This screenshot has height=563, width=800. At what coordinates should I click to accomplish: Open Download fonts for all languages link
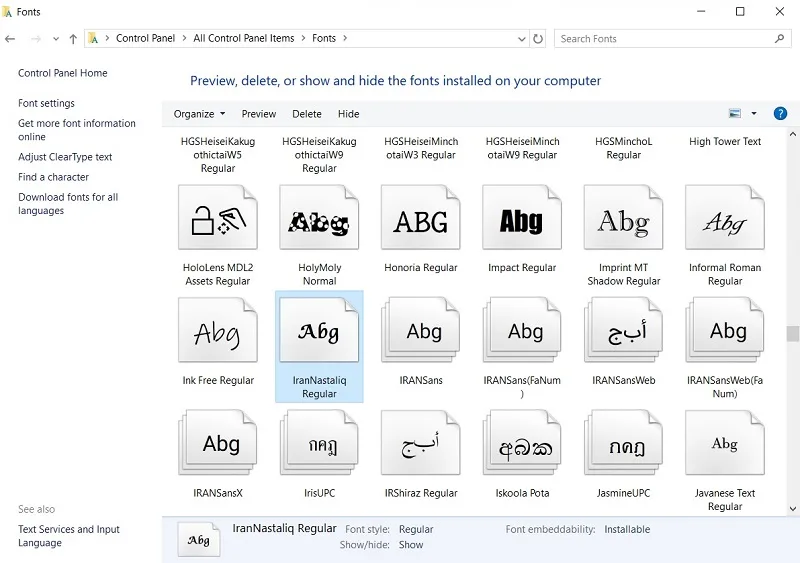click(x=68, y=204)
